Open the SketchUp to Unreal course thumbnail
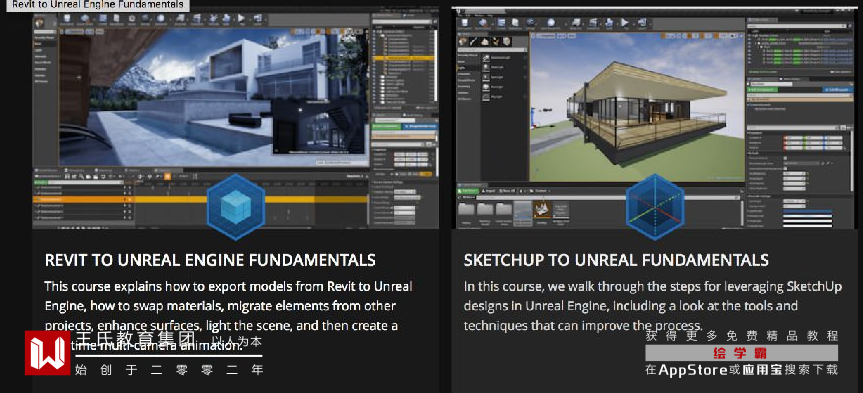 point(654,118)
